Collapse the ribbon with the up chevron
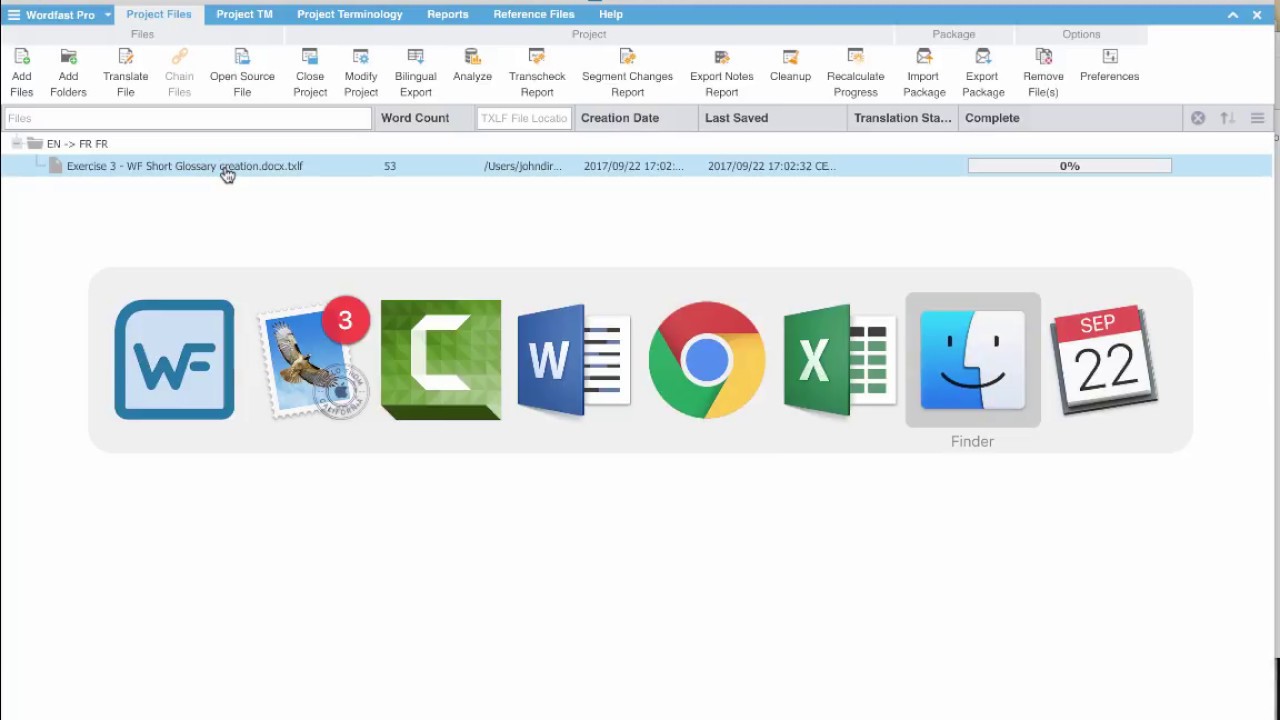 (1233, 15)
